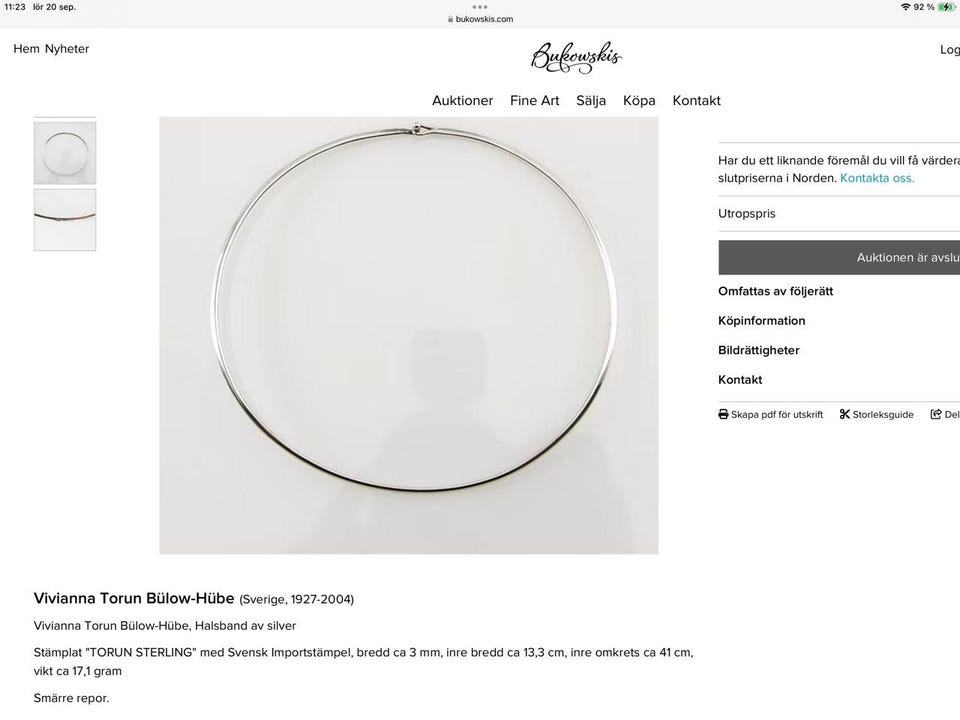This screenshot has width=960, height=720.
Task: Click the printer icon for 'Skapa pdf för utskrift'
Action: tap(722, 413)
